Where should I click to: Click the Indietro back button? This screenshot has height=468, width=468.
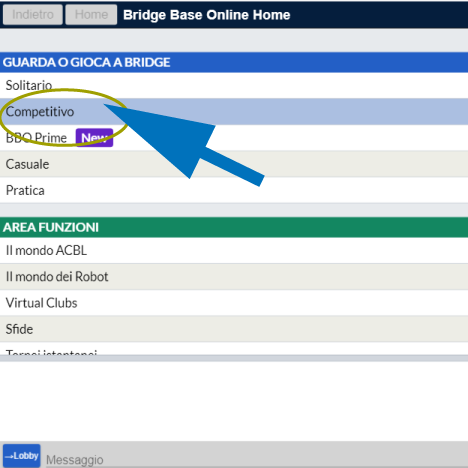pos(33,15)
